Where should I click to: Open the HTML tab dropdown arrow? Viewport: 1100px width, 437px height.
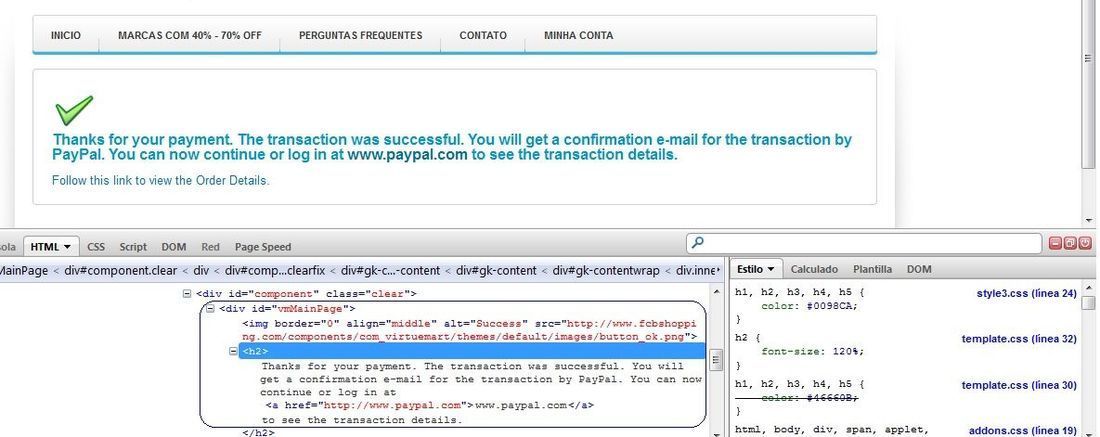pyautogui.click(x=67, y=247)
